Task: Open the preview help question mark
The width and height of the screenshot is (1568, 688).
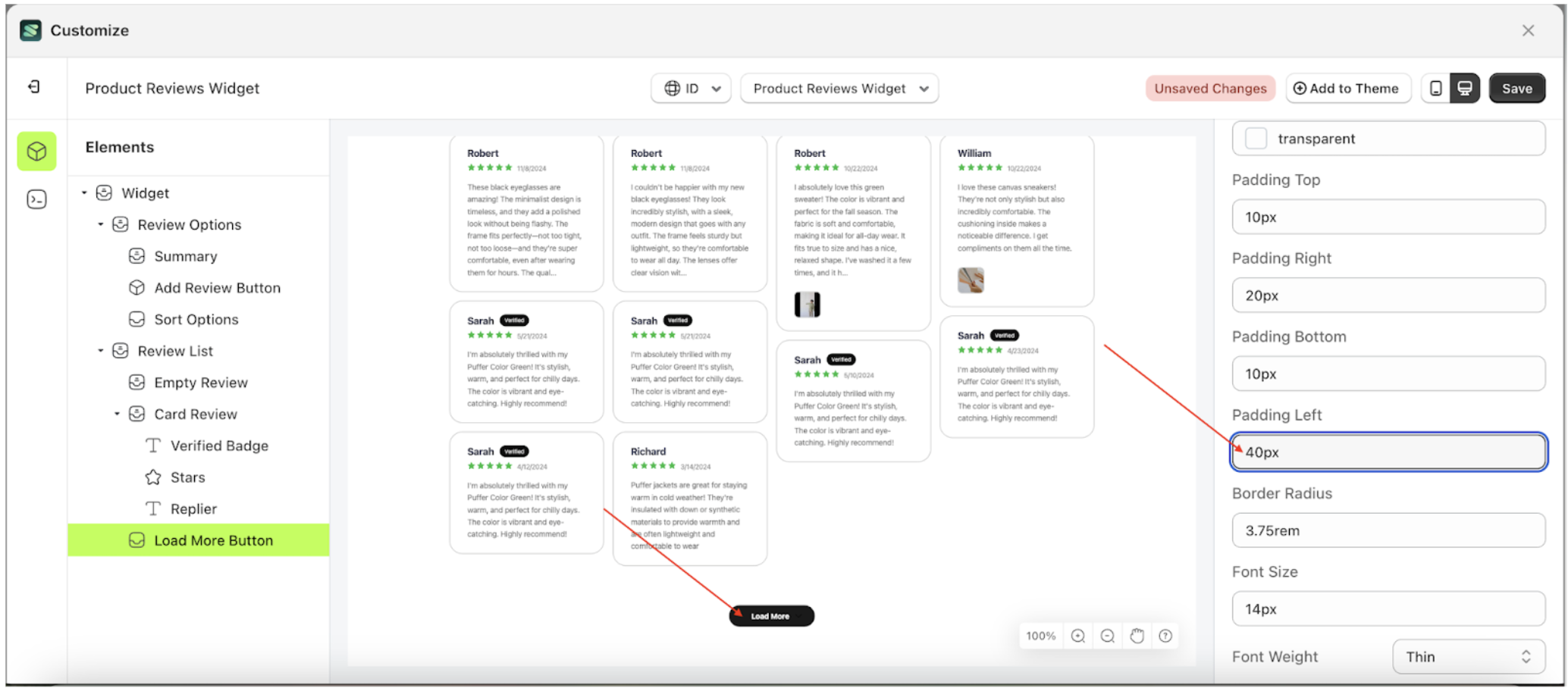Action: 1165,636
